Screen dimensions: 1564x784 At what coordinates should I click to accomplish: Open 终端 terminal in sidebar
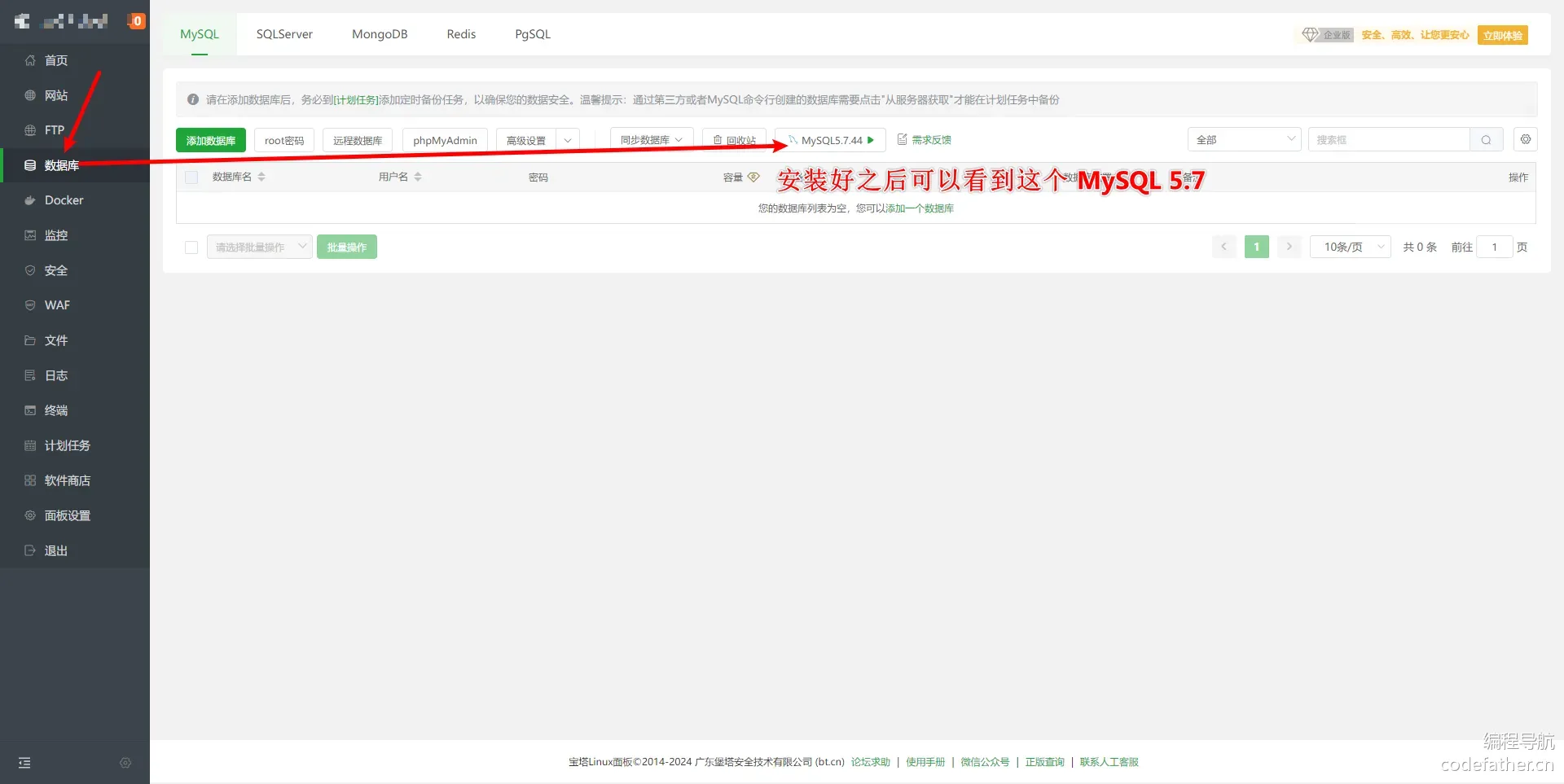click(x=55, y=410)
